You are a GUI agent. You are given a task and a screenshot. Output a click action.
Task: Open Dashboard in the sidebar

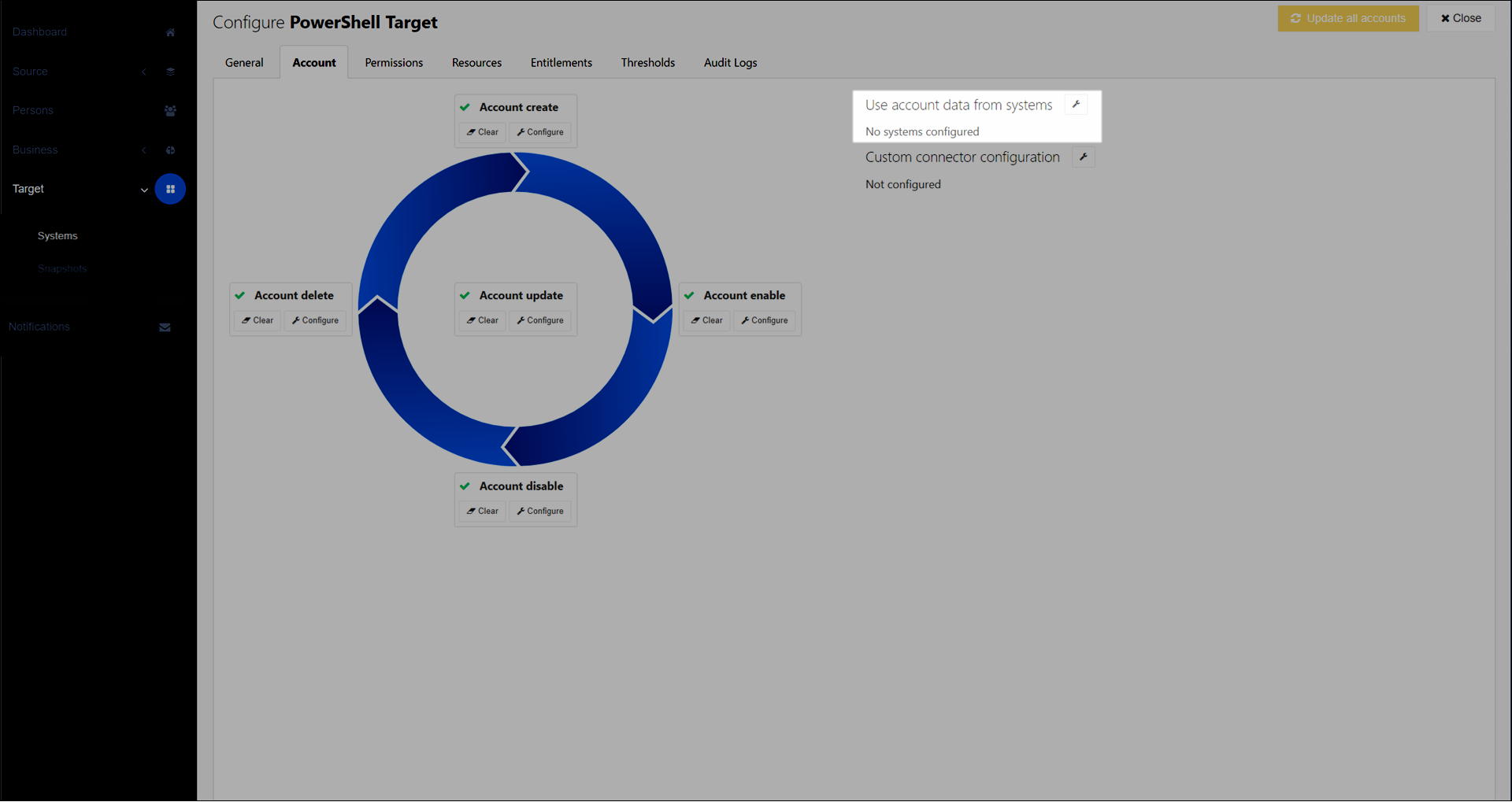[x=39, y=32]
